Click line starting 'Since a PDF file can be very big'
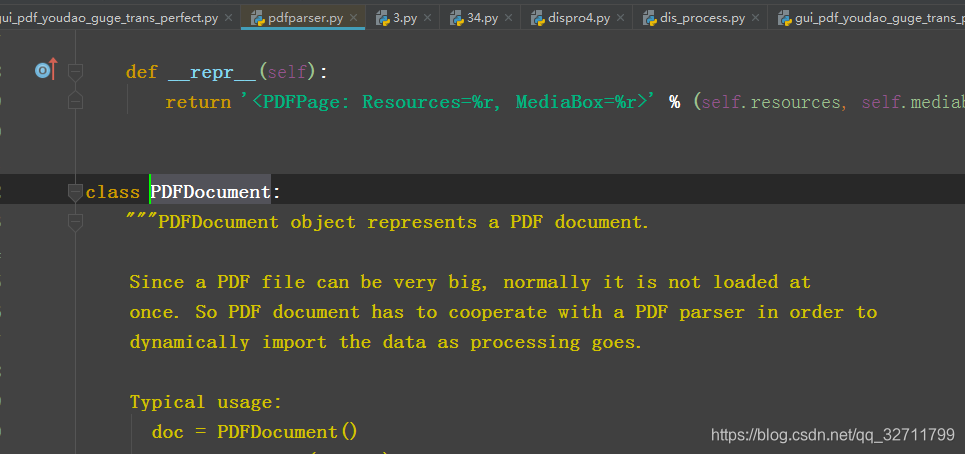Screen dimensions: 965x454 pos(470,282)
